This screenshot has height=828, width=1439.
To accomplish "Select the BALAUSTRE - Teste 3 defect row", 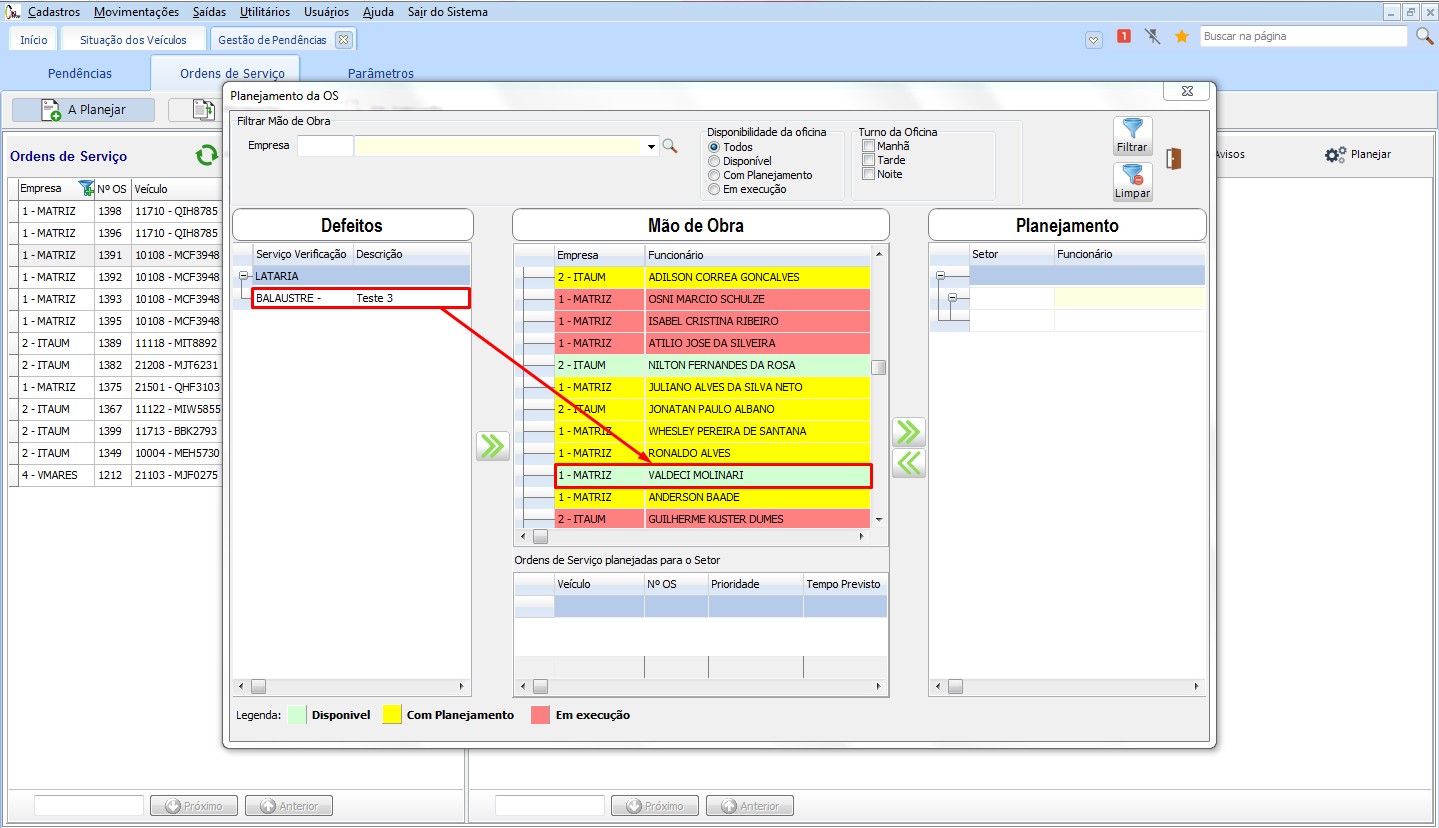I will (x=361, y=298).
